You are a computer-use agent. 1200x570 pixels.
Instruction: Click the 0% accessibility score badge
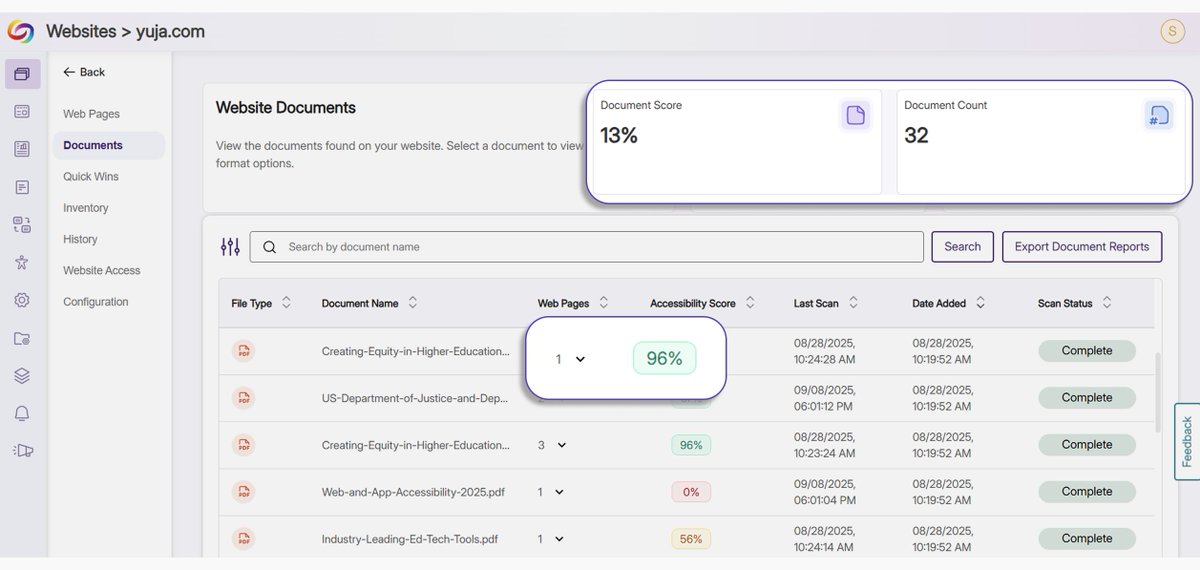[691, 492]
